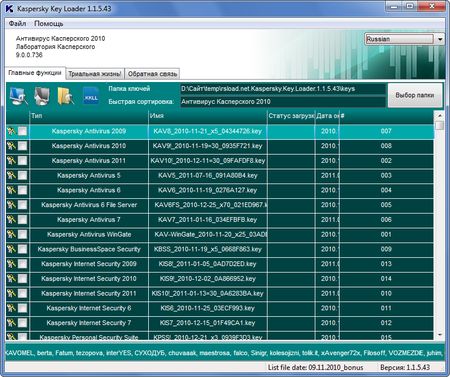The image size is (450, 377).
Task: Click the blue KKLL file icon
Action: (x=91, y=96)
